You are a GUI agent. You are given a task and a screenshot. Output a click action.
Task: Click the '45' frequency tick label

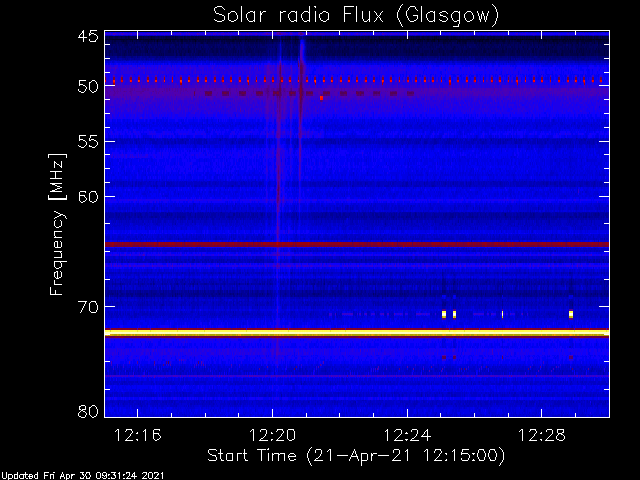click(88, 36)
